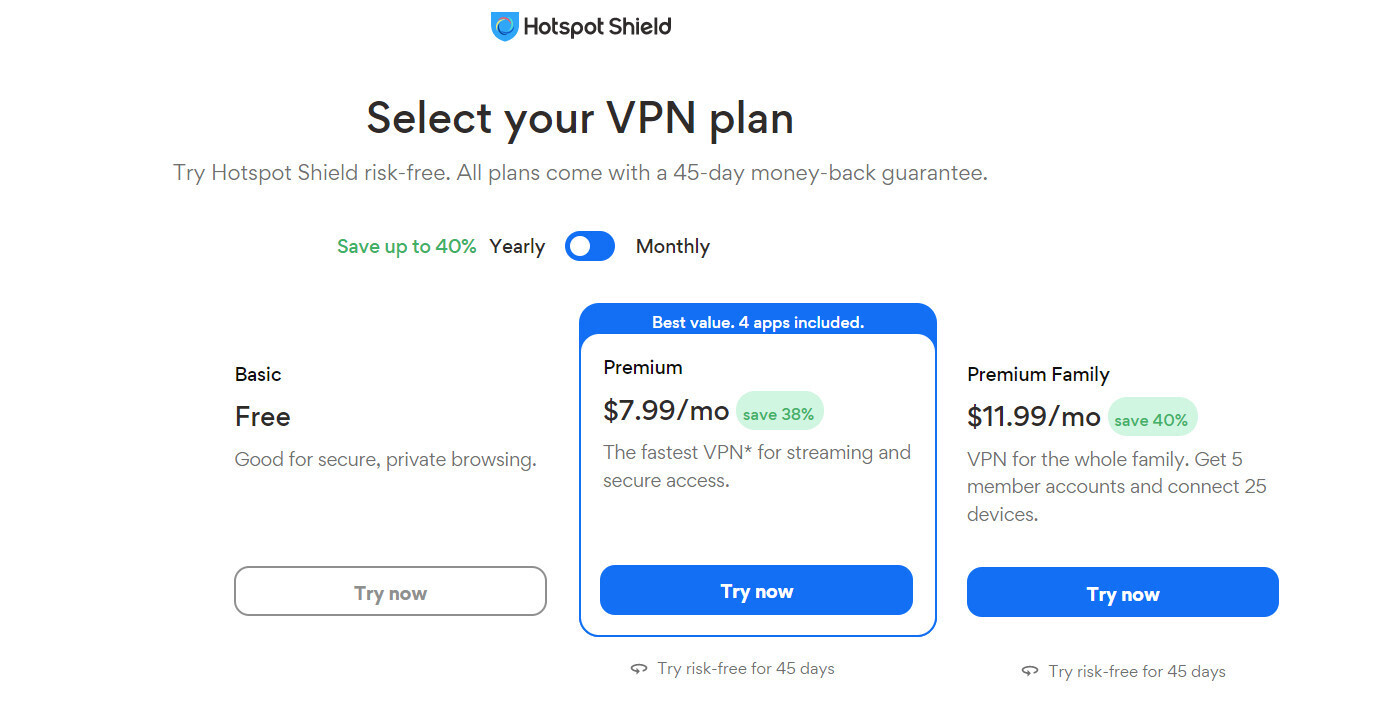Toggle billing period to Monthly

point(672,246)
